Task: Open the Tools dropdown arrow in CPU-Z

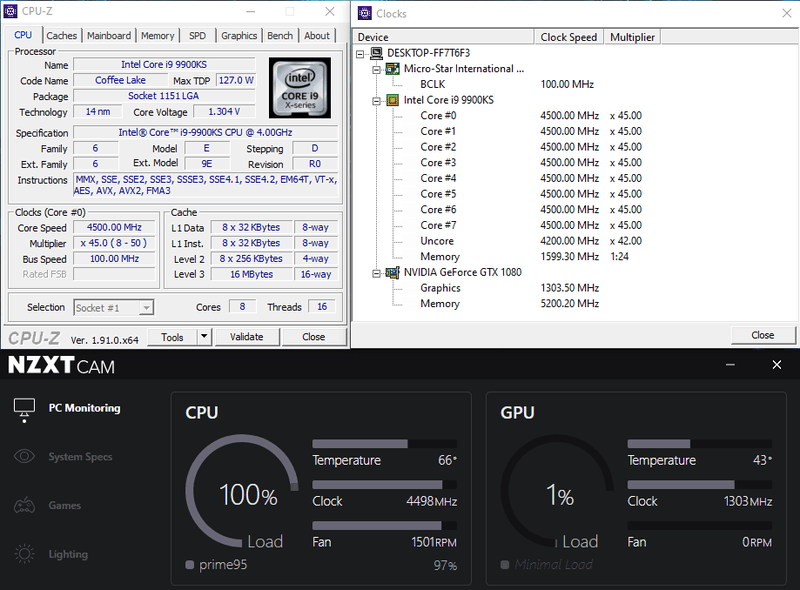Action: [x=204, y=337]
